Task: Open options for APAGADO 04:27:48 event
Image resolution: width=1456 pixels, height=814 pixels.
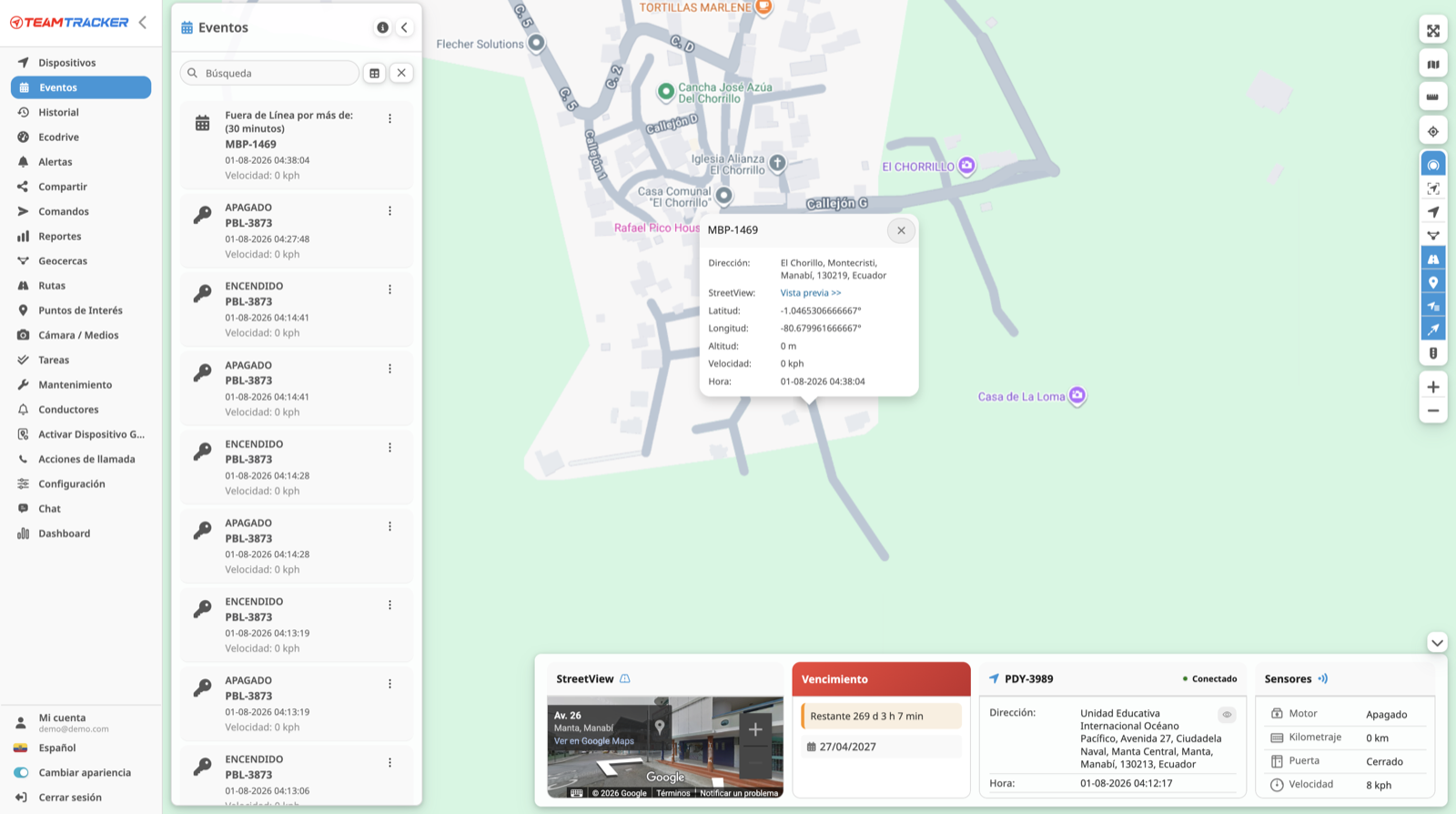Action: point(389,210)
